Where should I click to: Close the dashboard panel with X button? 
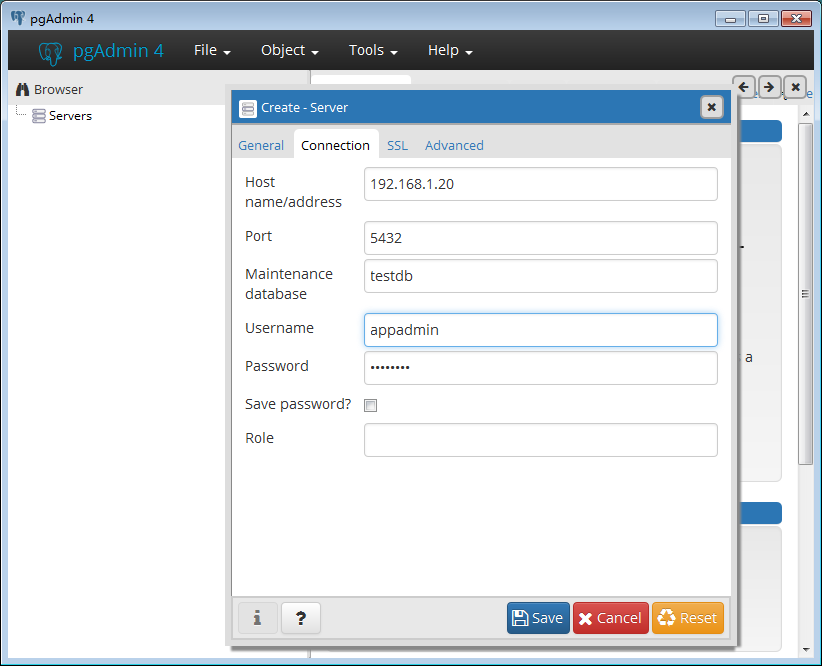tap(795, 87)
